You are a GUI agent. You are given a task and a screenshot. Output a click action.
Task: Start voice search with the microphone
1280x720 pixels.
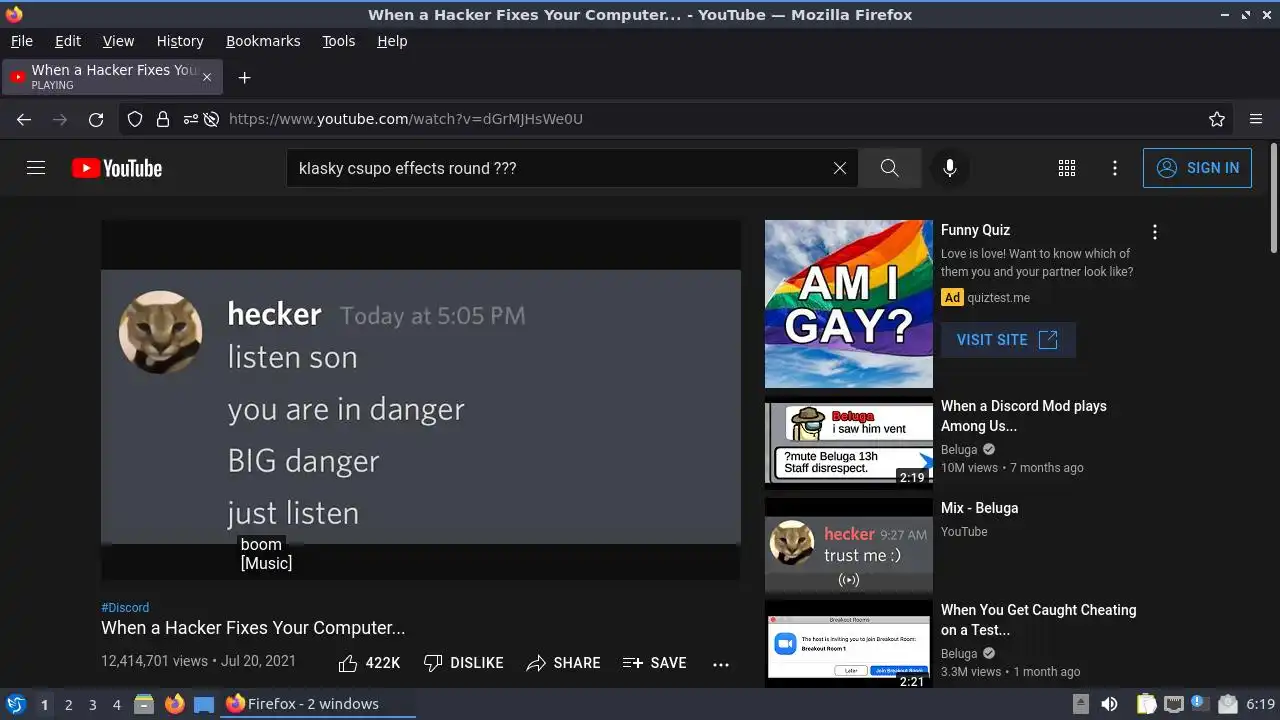point(950,168)
